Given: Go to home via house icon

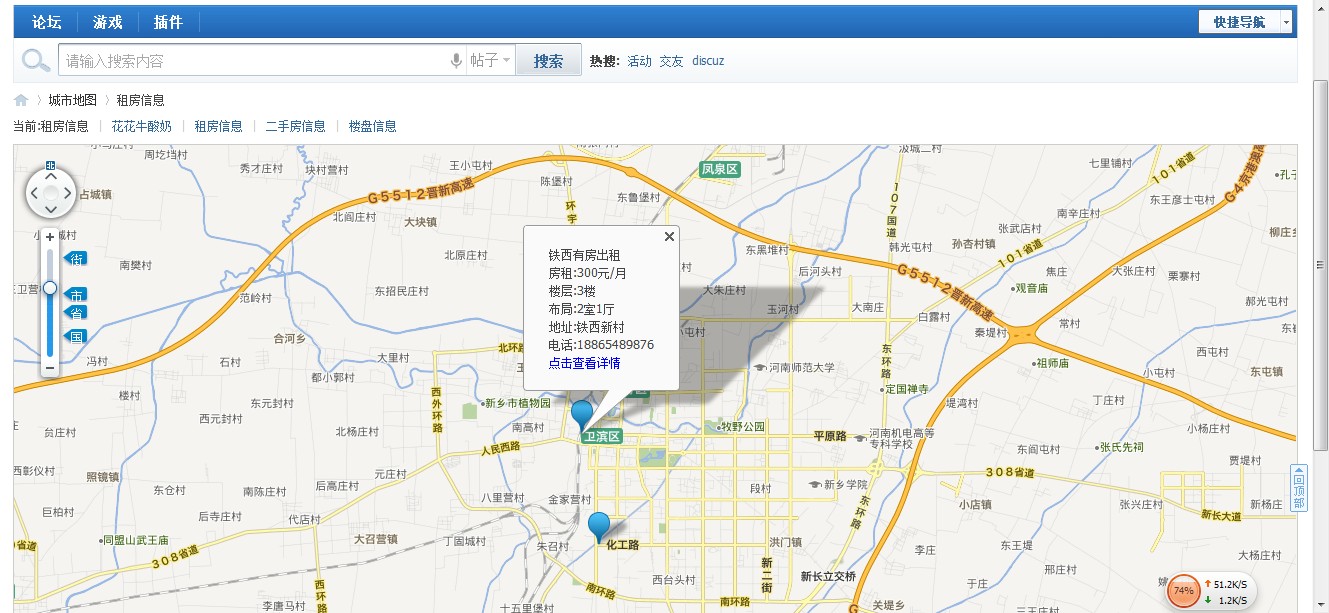Looking at the screenshot, I should [x=21, y=100].
